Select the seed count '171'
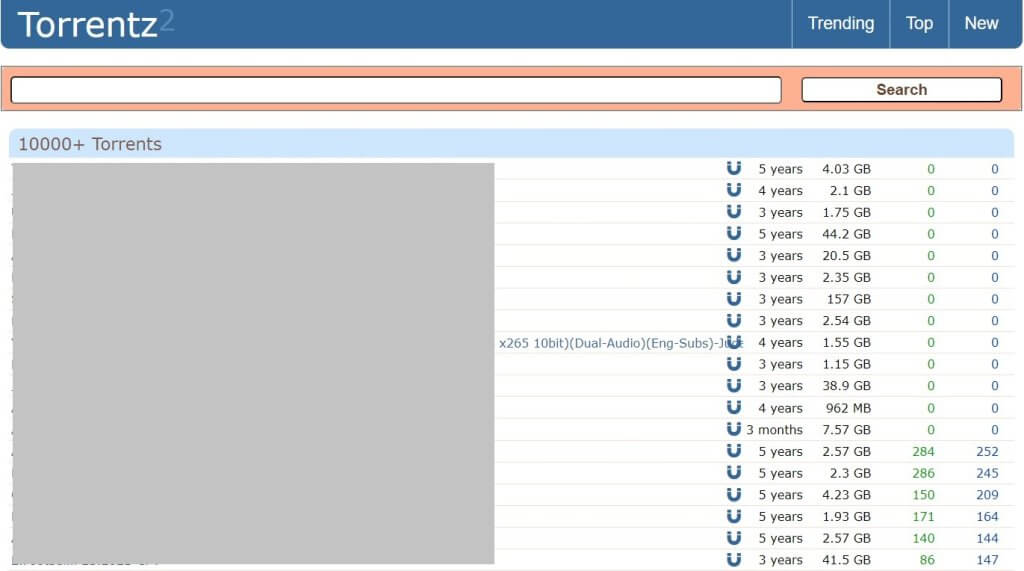1024x571 pixels. [x=923, y=517]
